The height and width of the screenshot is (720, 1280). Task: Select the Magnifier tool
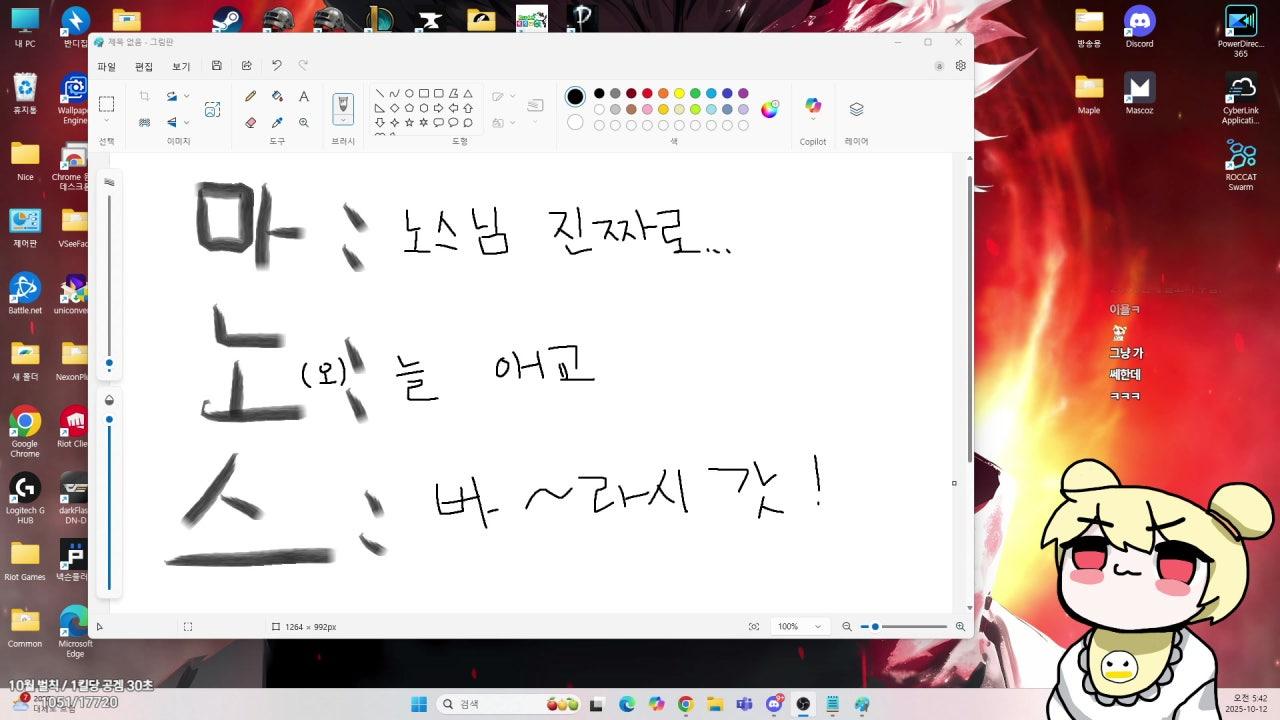(304, 122)
